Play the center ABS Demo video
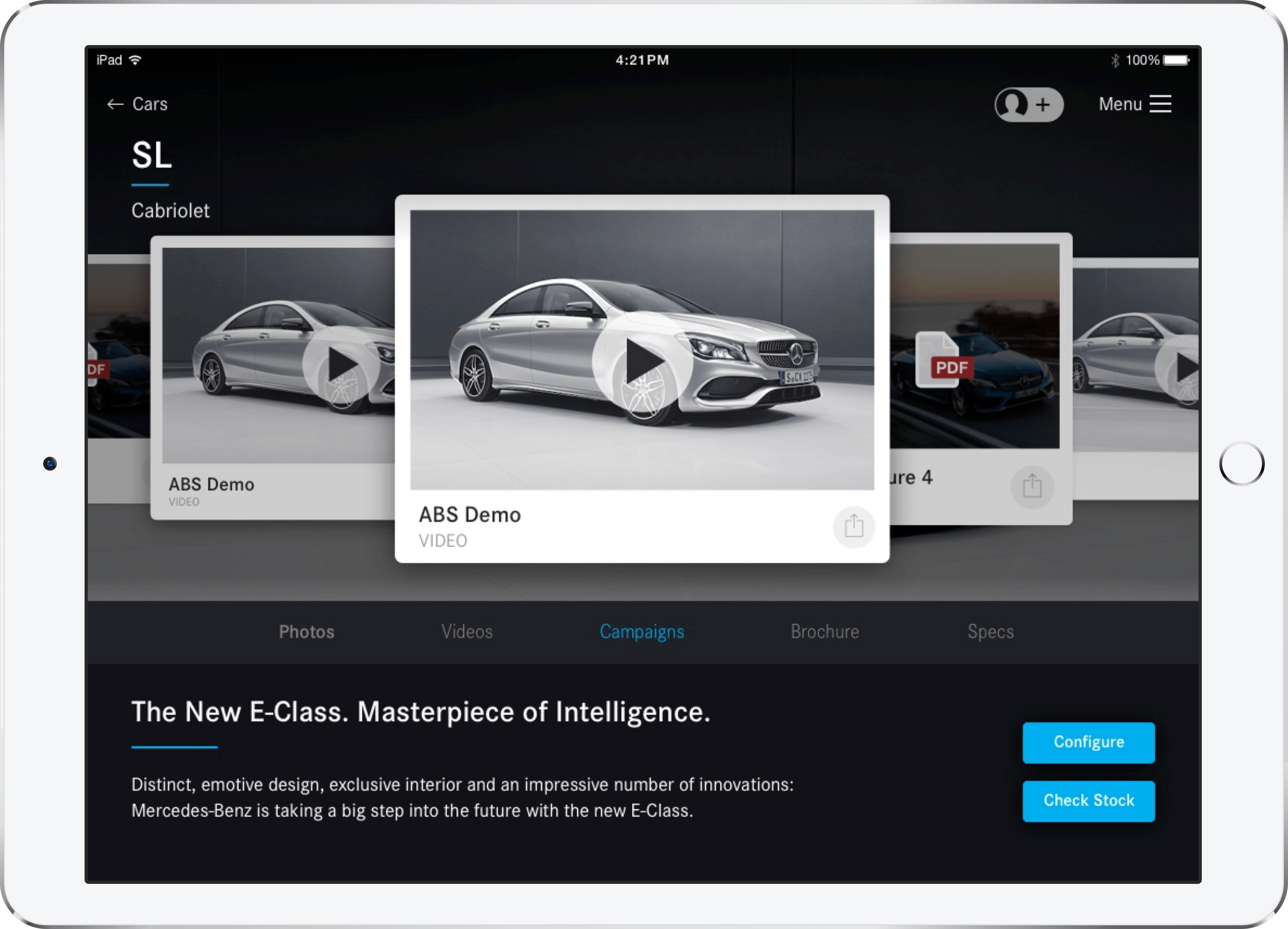 coord(642,362)
